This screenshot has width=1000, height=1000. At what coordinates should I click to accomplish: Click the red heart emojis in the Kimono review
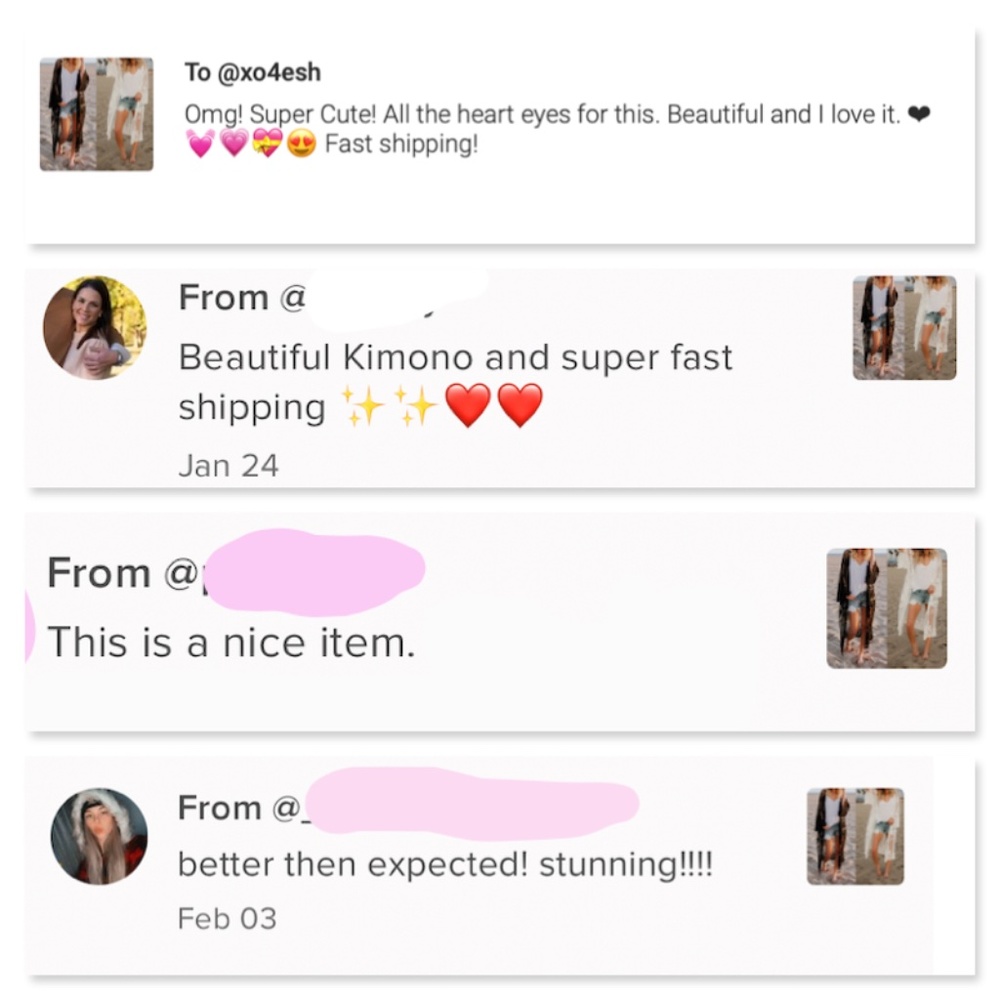tap(495, 406)
